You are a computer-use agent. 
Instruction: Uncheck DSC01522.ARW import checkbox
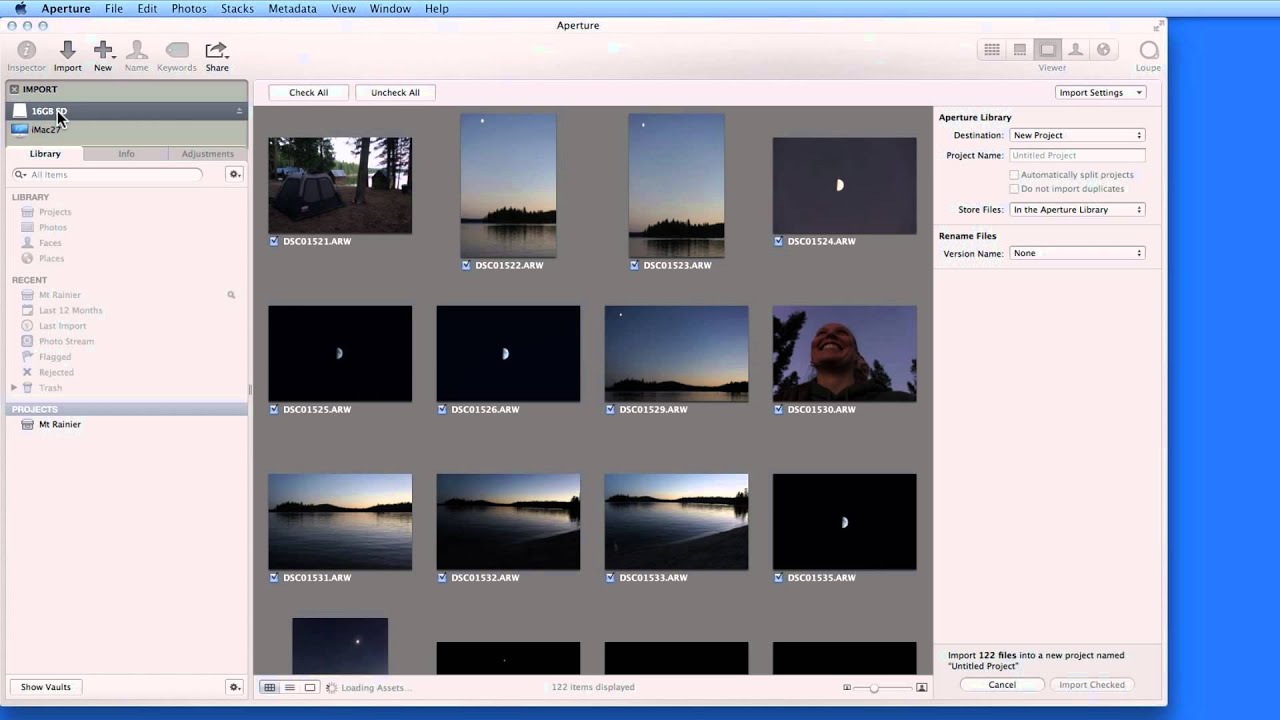(466, 265)
